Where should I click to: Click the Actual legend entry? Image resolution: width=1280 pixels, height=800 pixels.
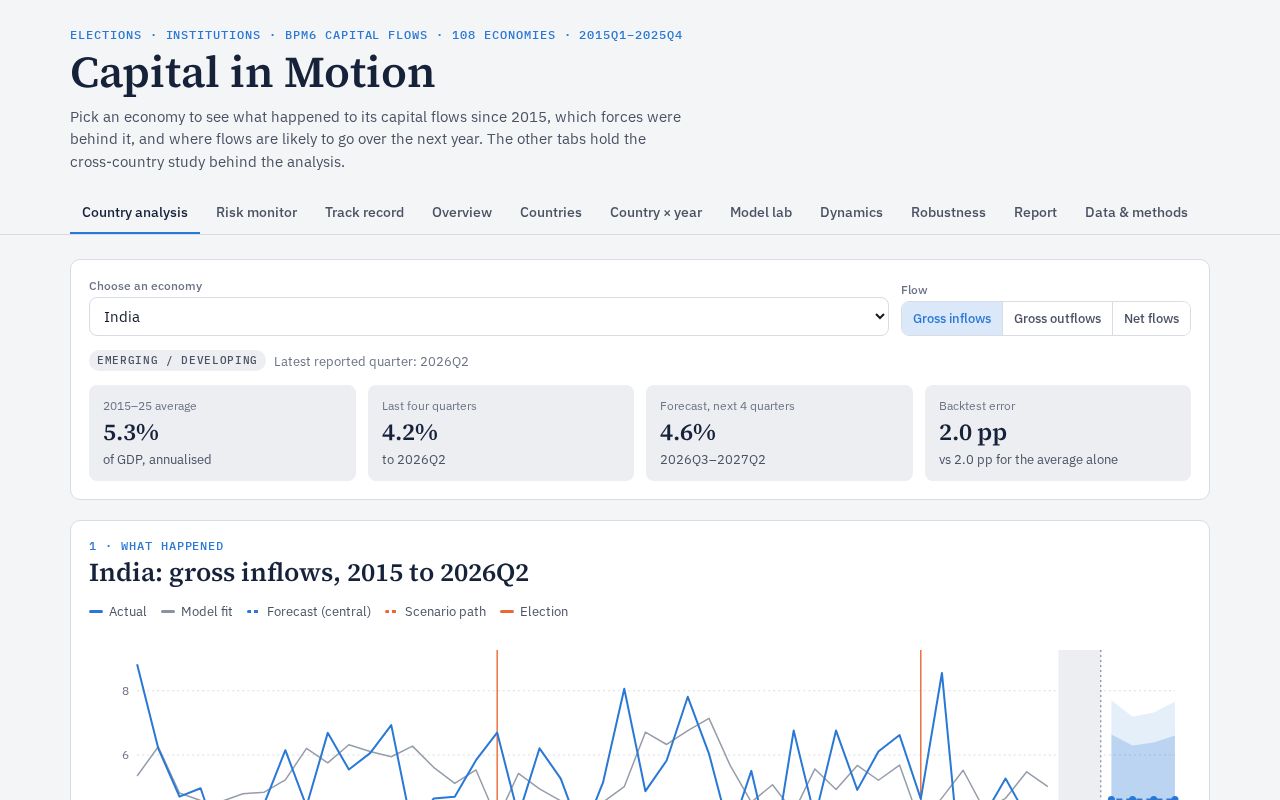pyautogui.click(x=118, y=611)
